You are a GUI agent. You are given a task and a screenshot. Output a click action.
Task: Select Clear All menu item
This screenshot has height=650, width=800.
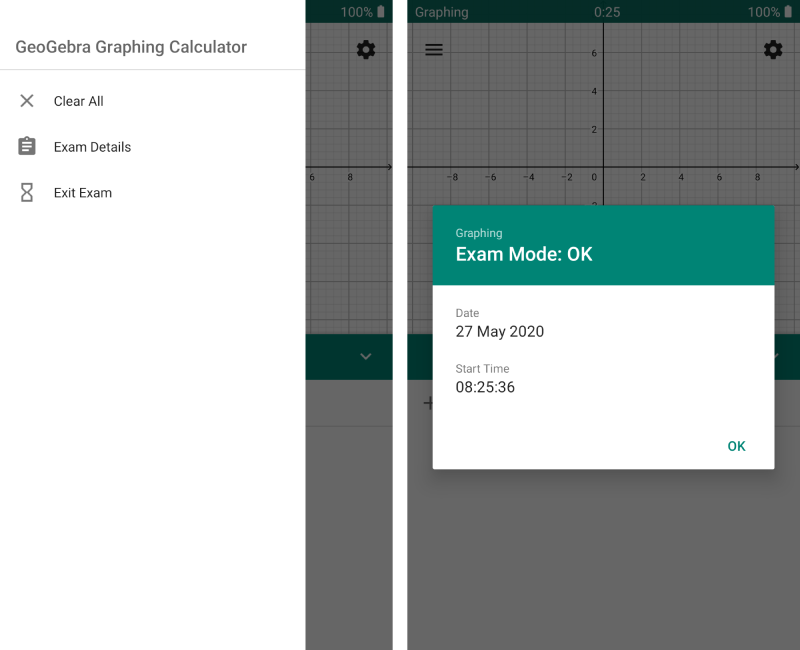(153, 101)
